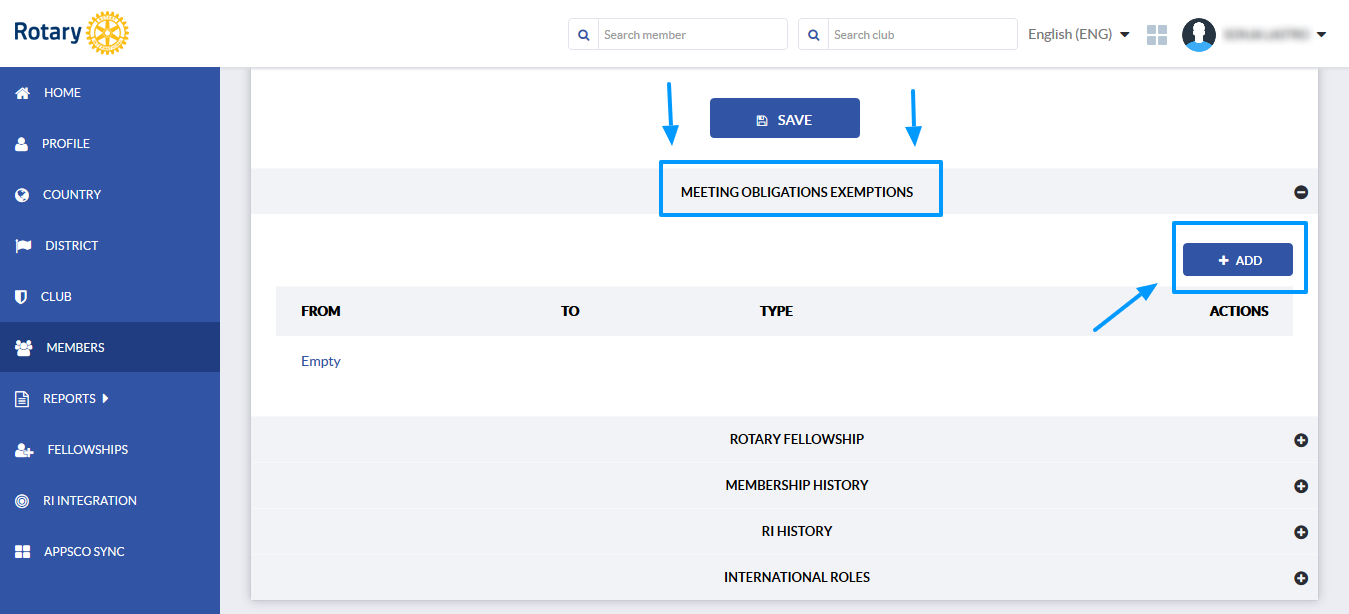Expand the Rotary Fellowship section plus icon
The height and width of the screenshot is (614, 1349).
click(1301, 440)
